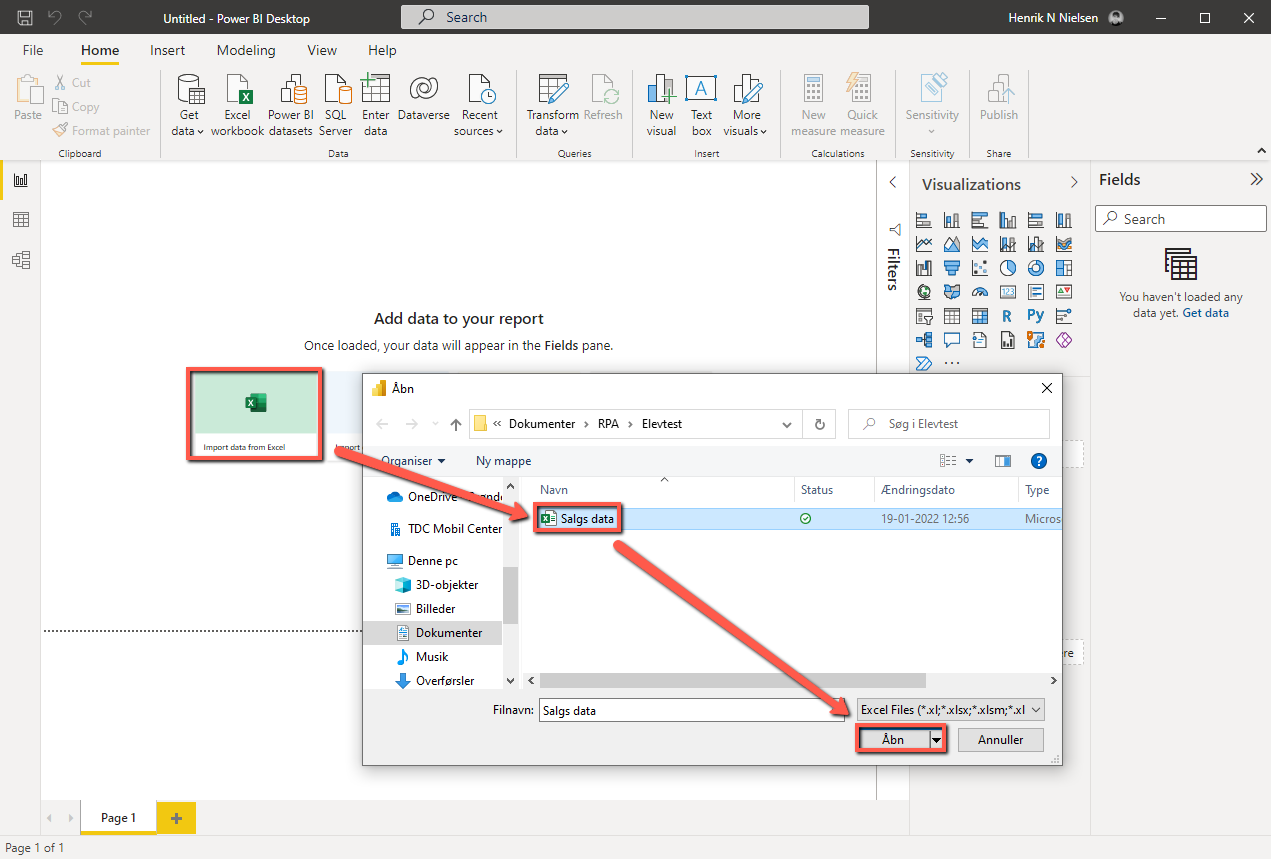
Task: Expand the Visualizations pane right chevron
Action: tap(1074, 183)
